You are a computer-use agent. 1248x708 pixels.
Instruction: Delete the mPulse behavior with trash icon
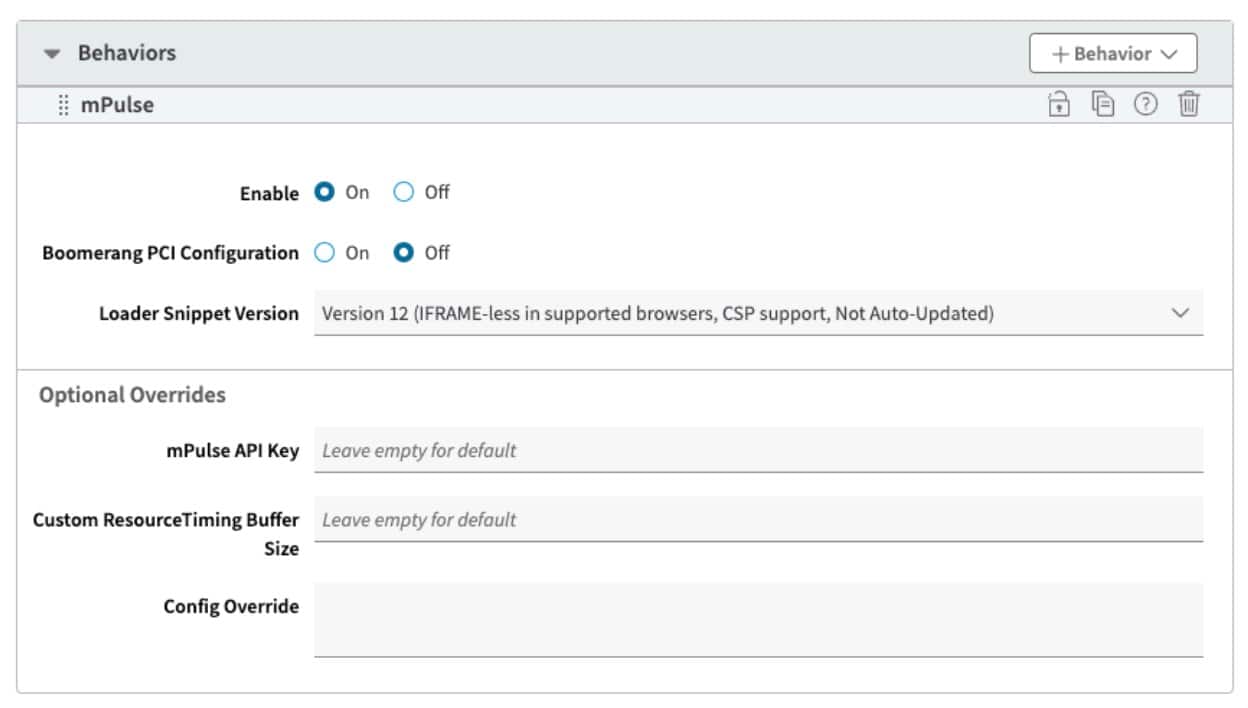[x=1188, y=104]
